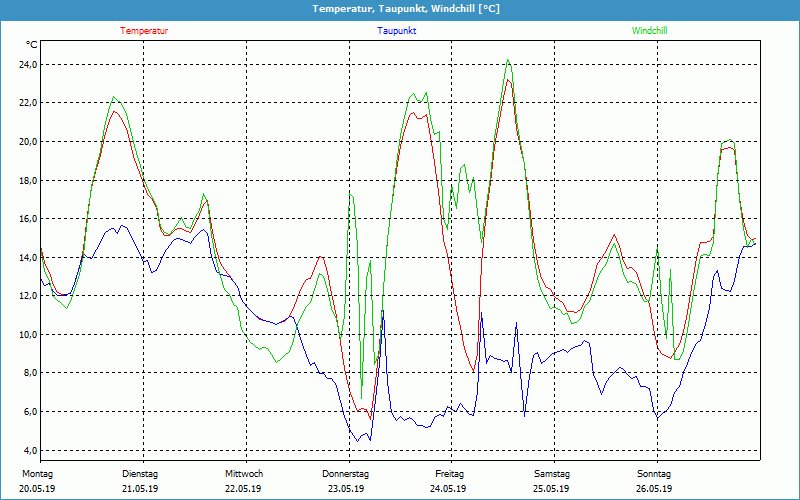Click the 6,0 y-axis value
This screenshot has height=500, width=800.
point(30,411)
